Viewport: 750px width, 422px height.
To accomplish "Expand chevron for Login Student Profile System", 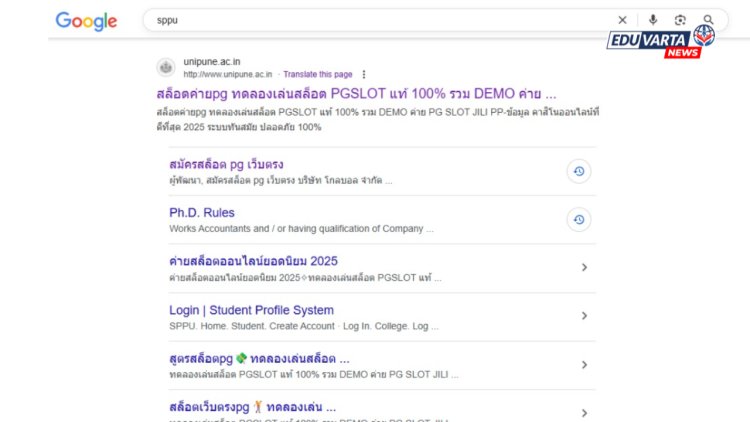I will pos(584,316).
